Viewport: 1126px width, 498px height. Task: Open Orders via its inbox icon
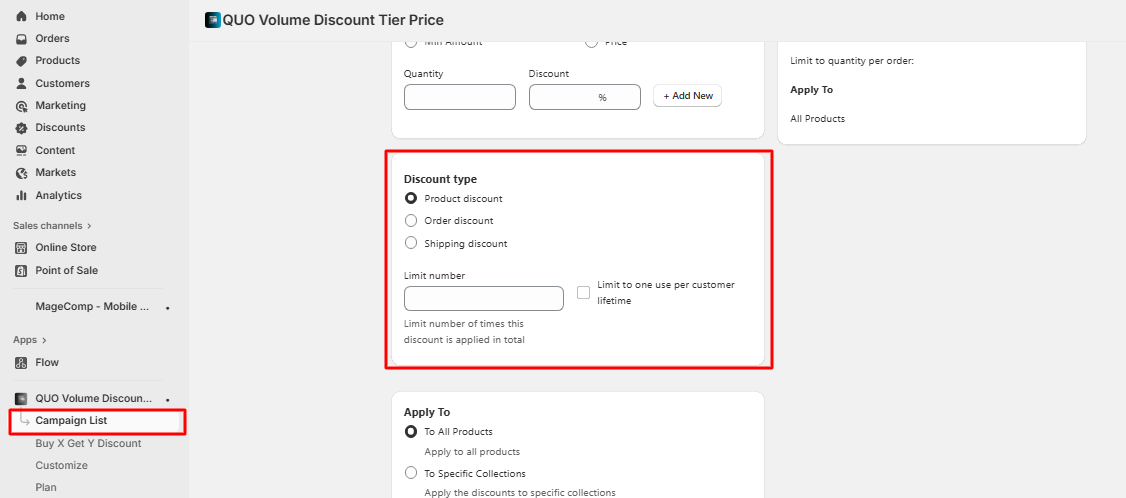tap(21, 39)
